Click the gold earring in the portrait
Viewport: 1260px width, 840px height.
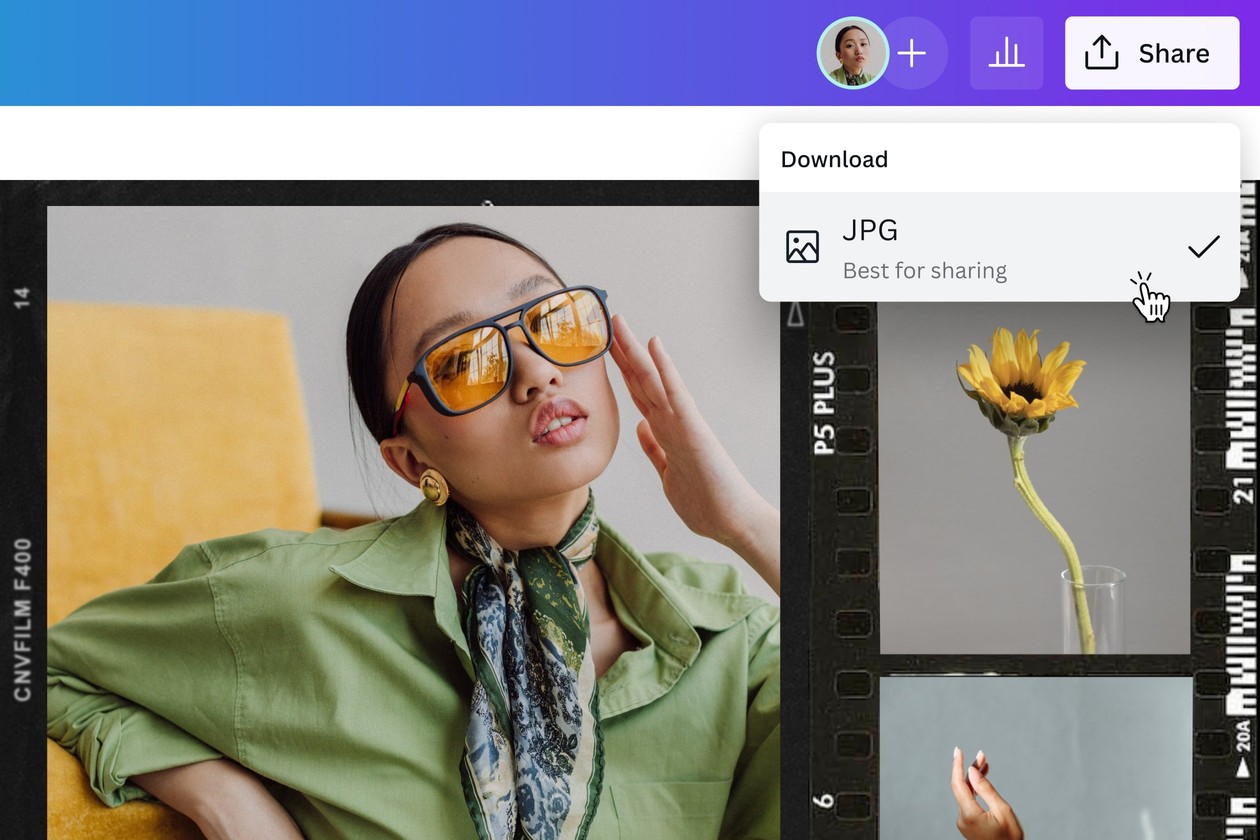tap(434, 487)
